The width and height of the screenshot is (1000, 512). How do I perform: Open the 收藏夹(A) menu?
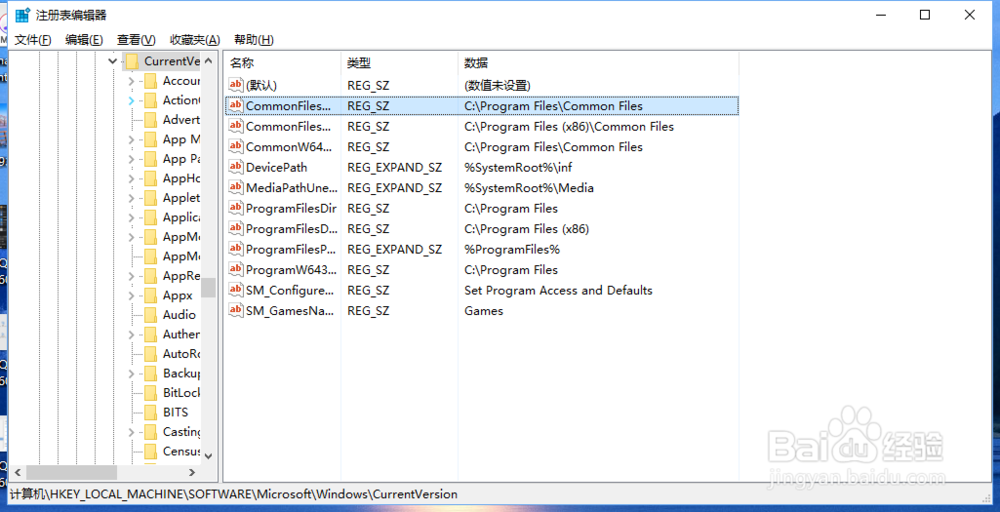[x=195, y=40]
